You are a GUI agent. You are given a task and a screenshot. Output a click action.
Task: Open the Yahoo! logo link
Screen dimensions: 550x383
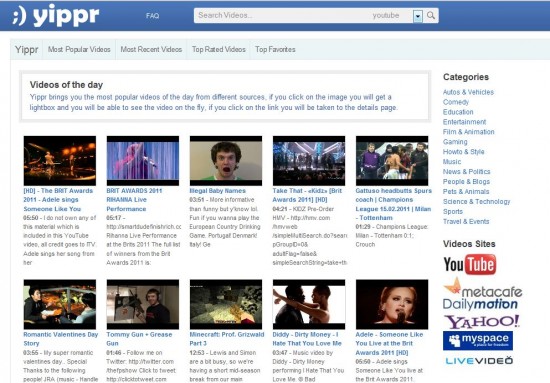point(482,322)
